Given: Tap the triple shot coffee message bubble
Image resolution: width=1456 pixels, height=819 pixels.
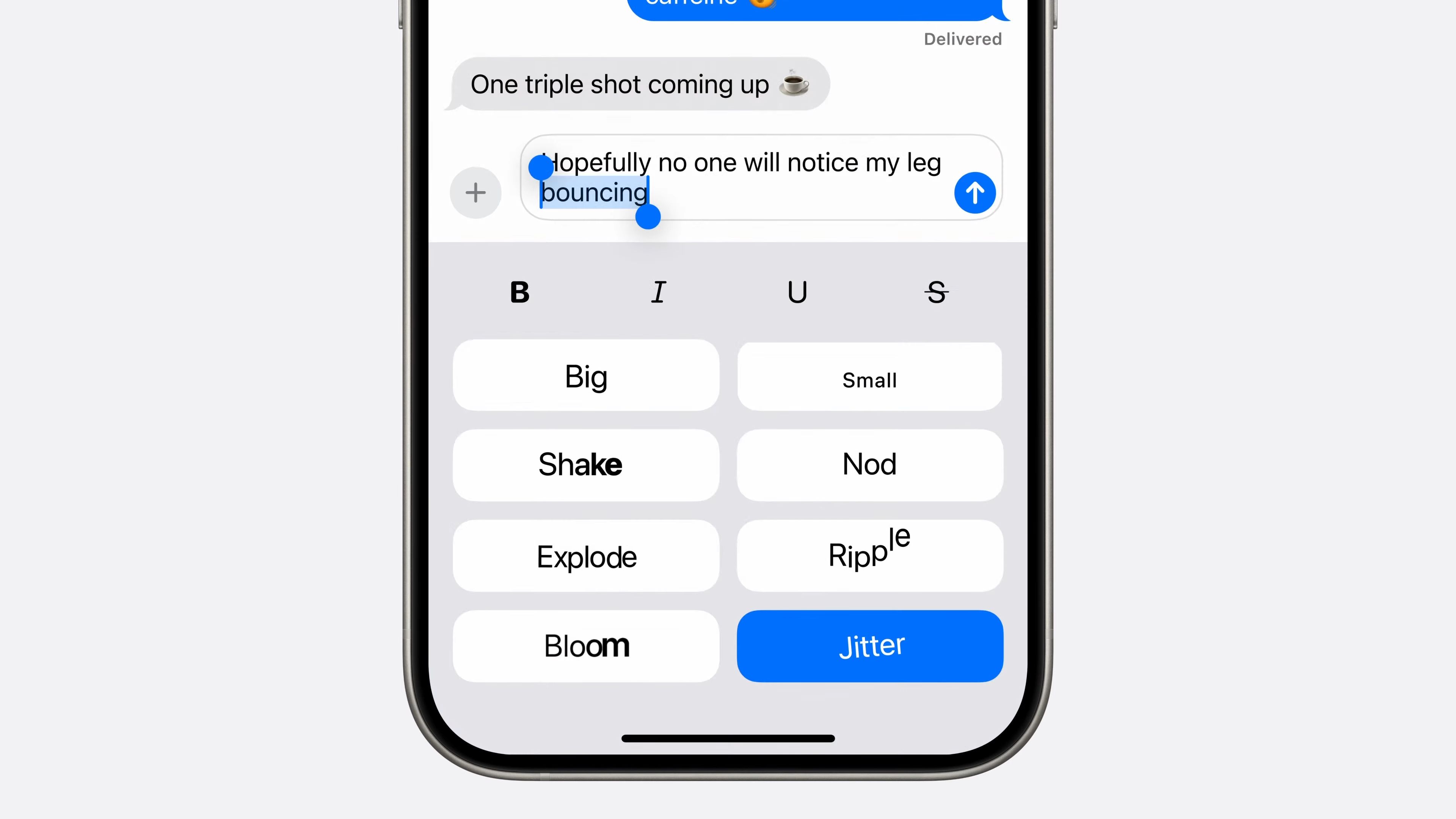Looking at the screenshot, I should pos(640,84).
